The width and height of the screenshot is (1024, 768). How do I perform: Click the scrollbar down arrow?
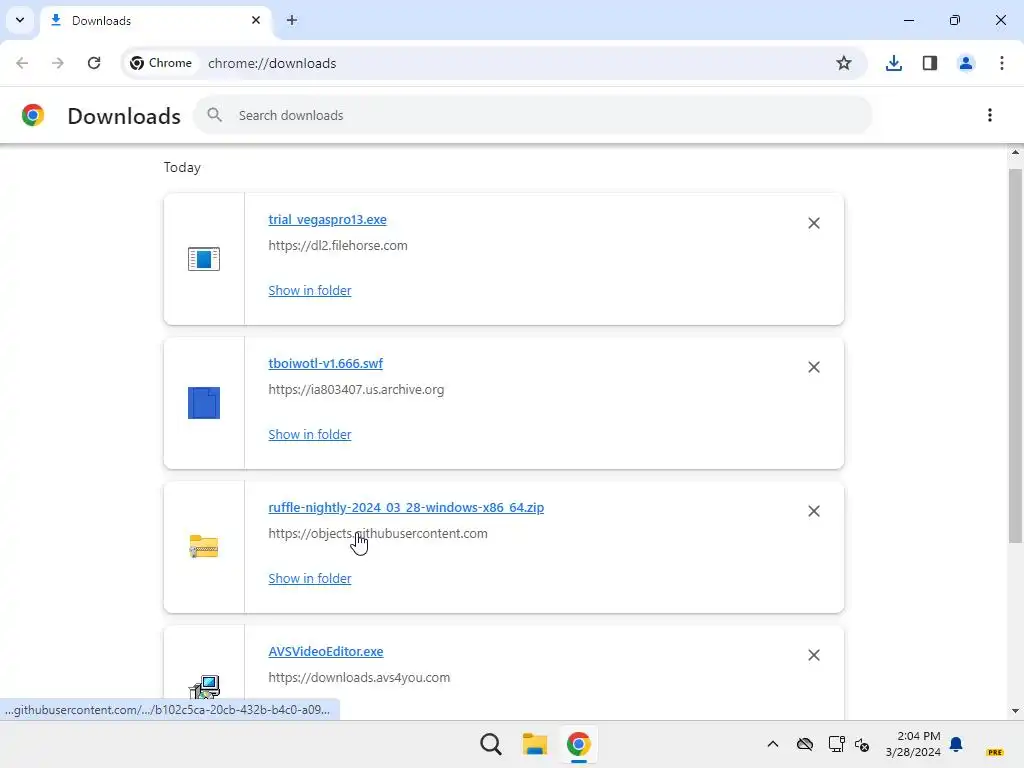pos(1015,711)
